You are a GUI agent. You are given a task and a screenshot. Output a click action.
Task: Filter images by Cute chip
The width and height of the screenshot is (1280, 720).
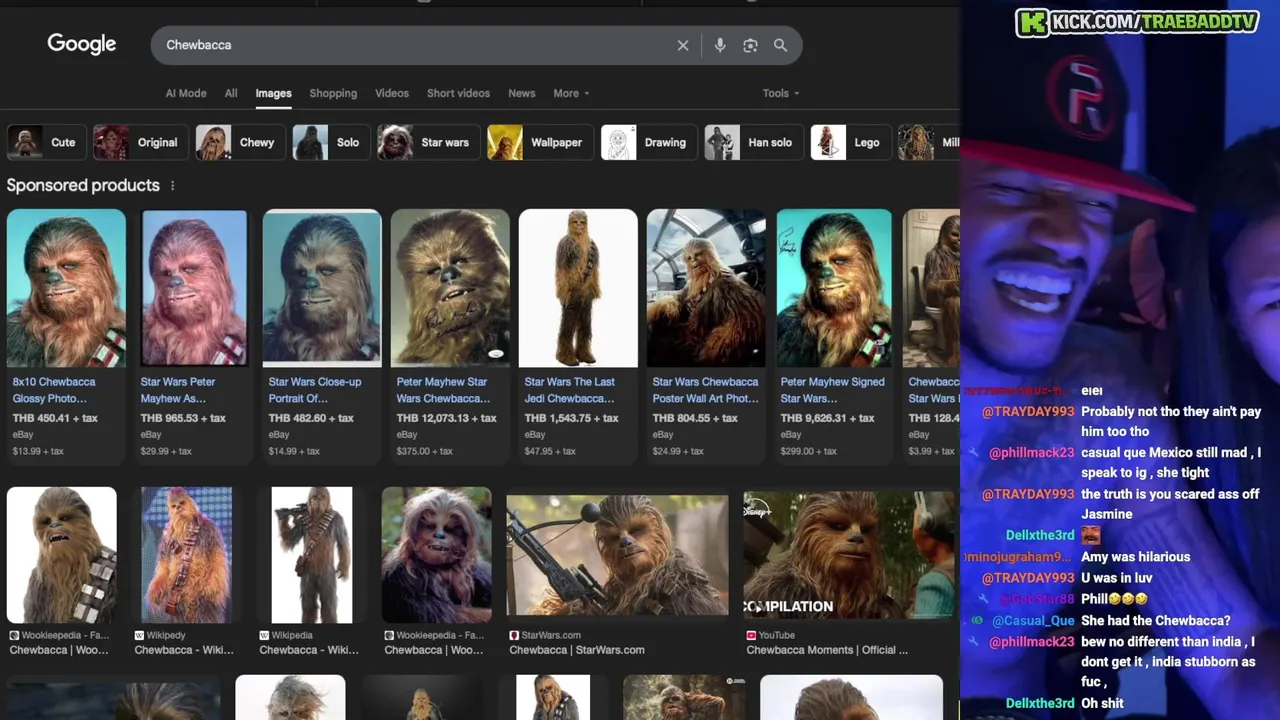point(45,142)
